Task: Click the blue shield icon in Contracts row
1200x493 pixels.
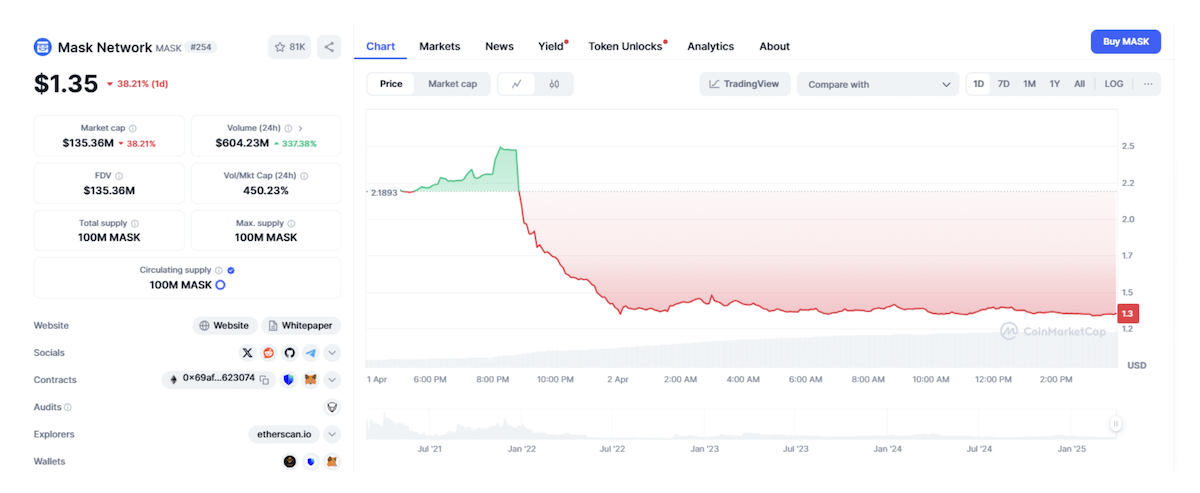Action: pyautogui.click(x=289, y=380)
